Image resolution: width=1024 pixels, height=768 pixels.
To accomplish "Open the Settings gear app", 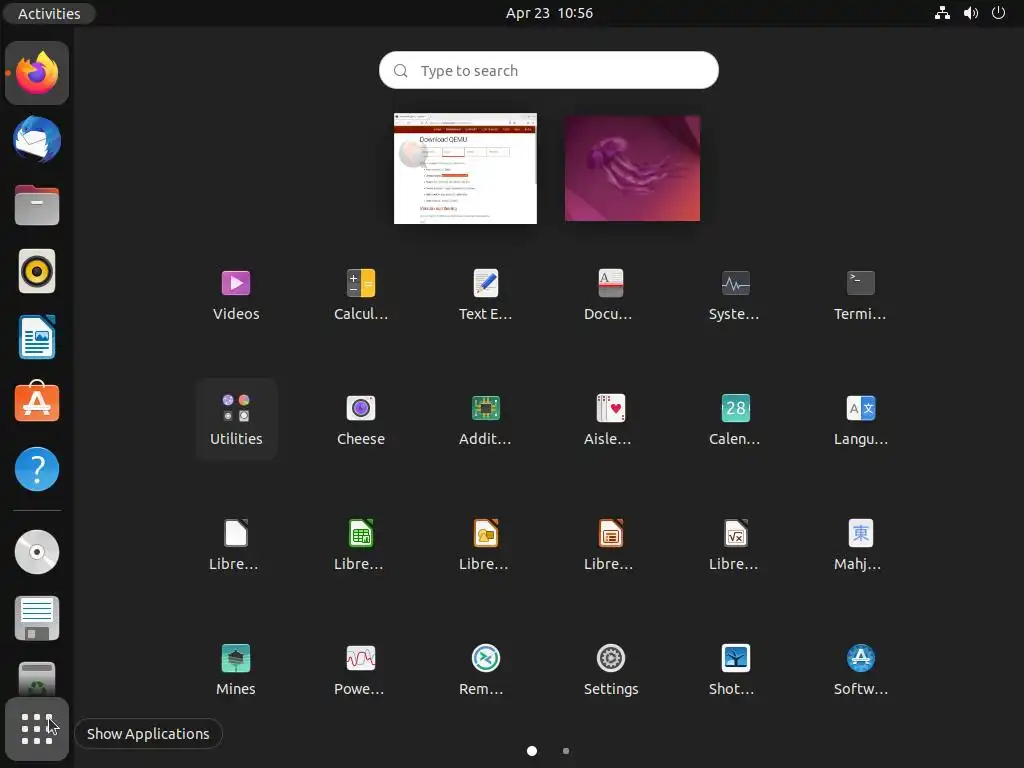I will click(610, 670).
